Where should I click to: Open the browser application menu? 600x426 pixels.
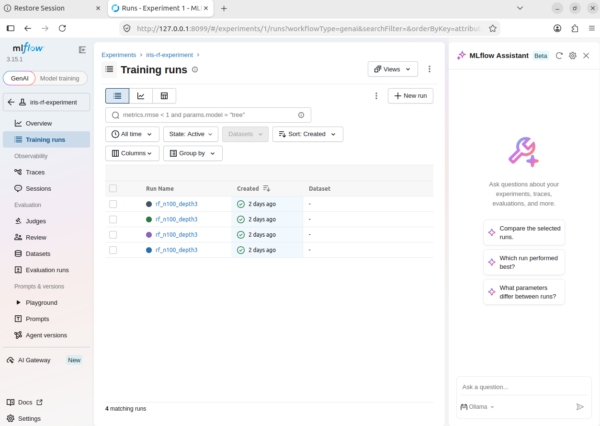point(592,28)
